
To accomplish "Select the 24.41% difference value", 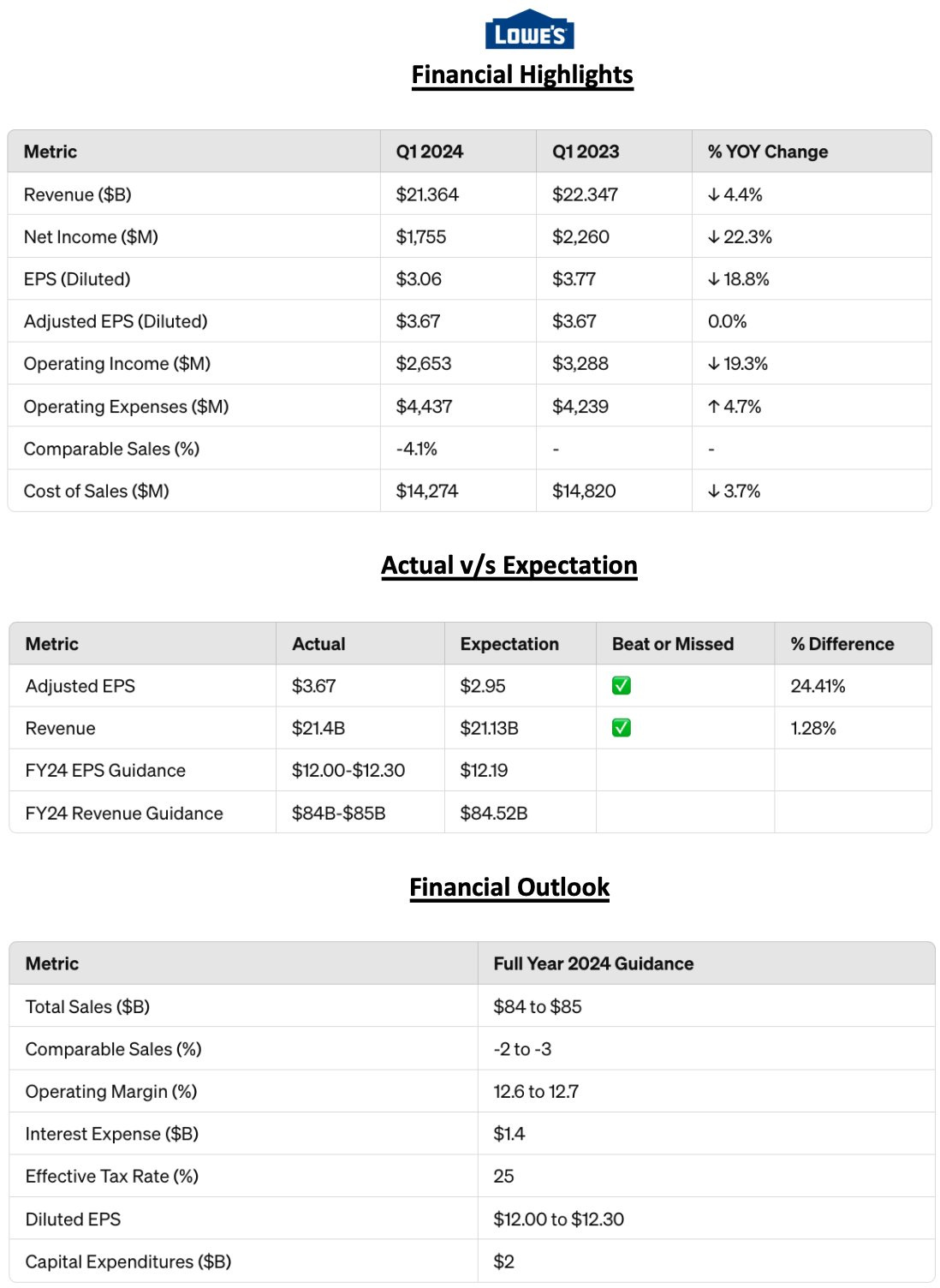I will click(818, 686).
